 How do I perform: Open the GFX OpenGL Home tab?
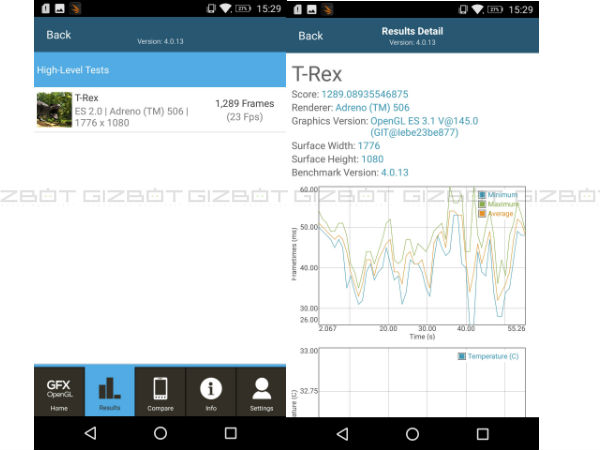[59, 391]
